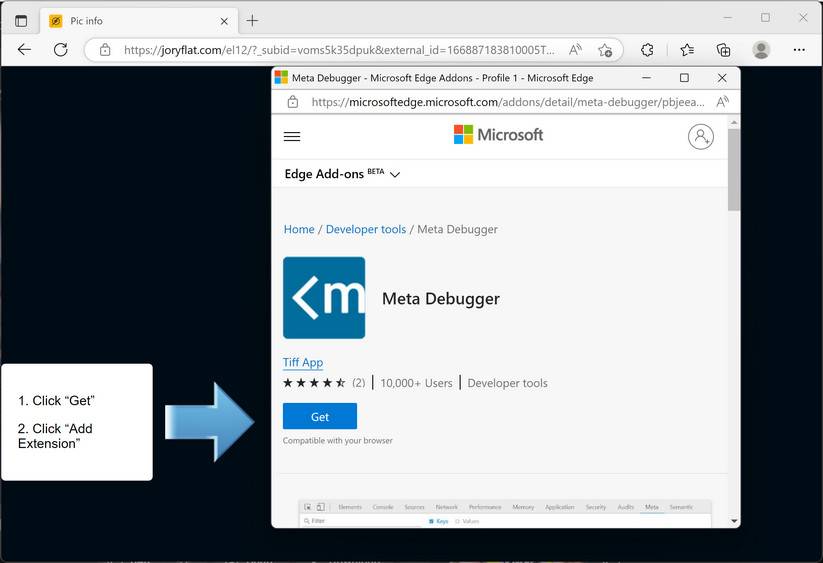This screenshot has width=823, height=563.
Task: Open Settings and more ellipsis menu
Action: point(799,50)
